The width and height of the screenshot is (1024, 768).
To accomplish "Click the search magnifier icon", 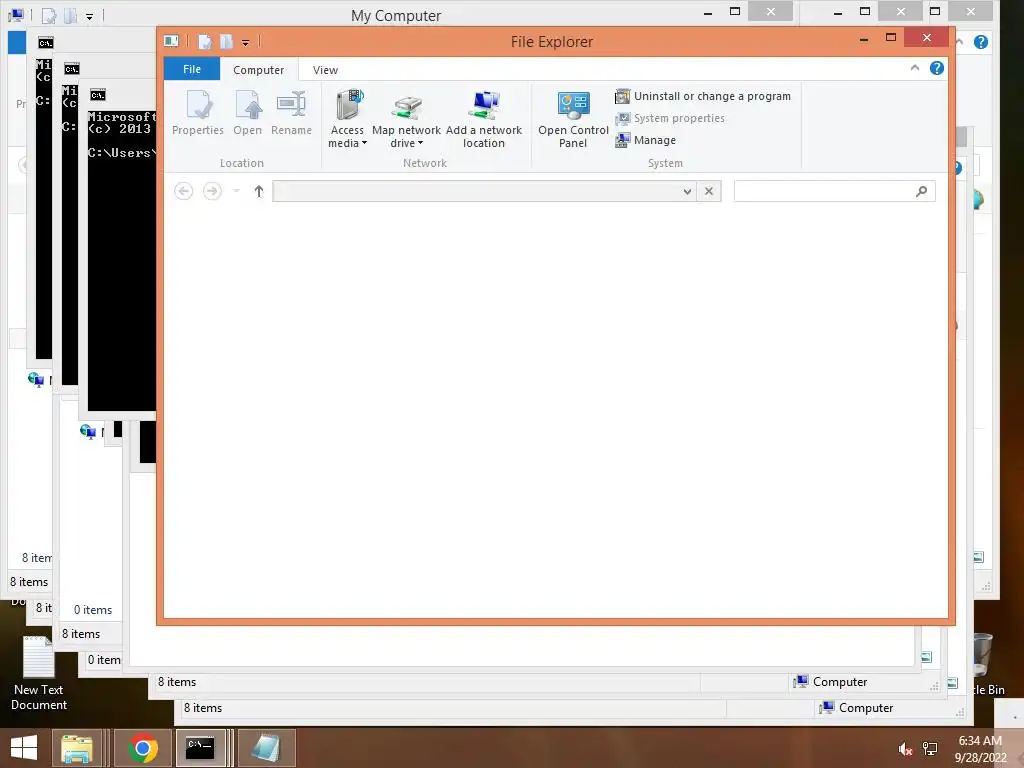I will click(x=921, y=191).
